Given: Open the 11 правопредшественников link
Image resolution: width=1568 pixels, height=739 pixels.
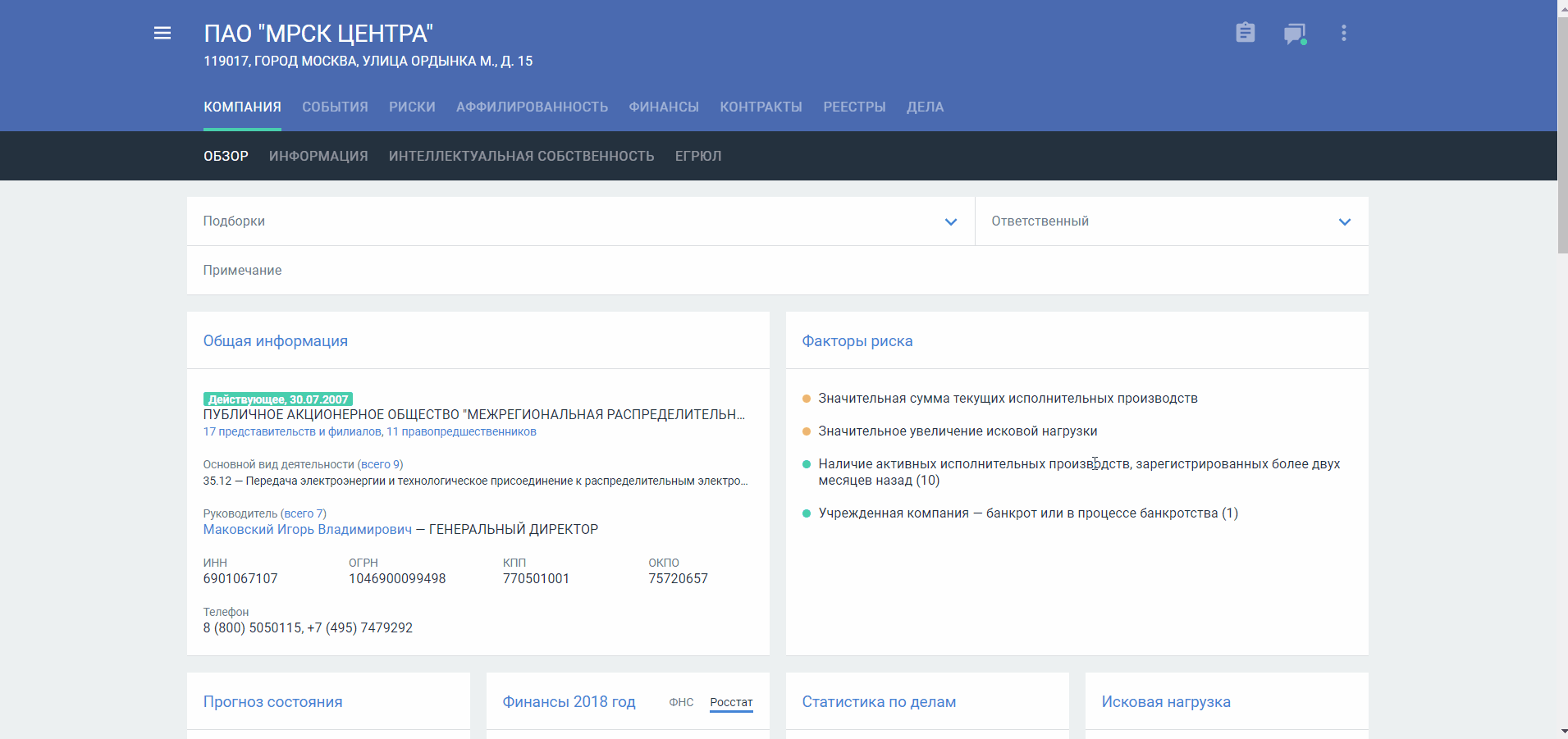Looking at the screenshot, I should coord(461,431).
